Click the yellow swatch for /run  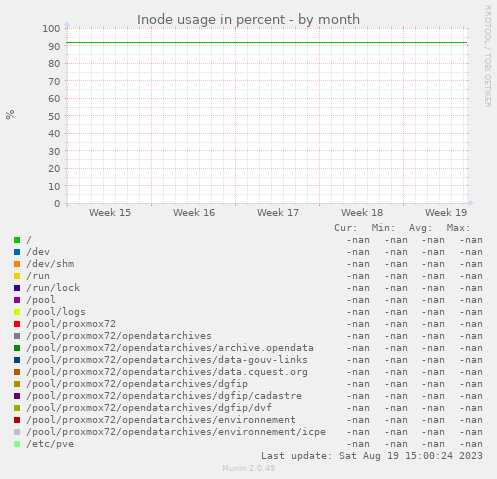click(17, 276)
